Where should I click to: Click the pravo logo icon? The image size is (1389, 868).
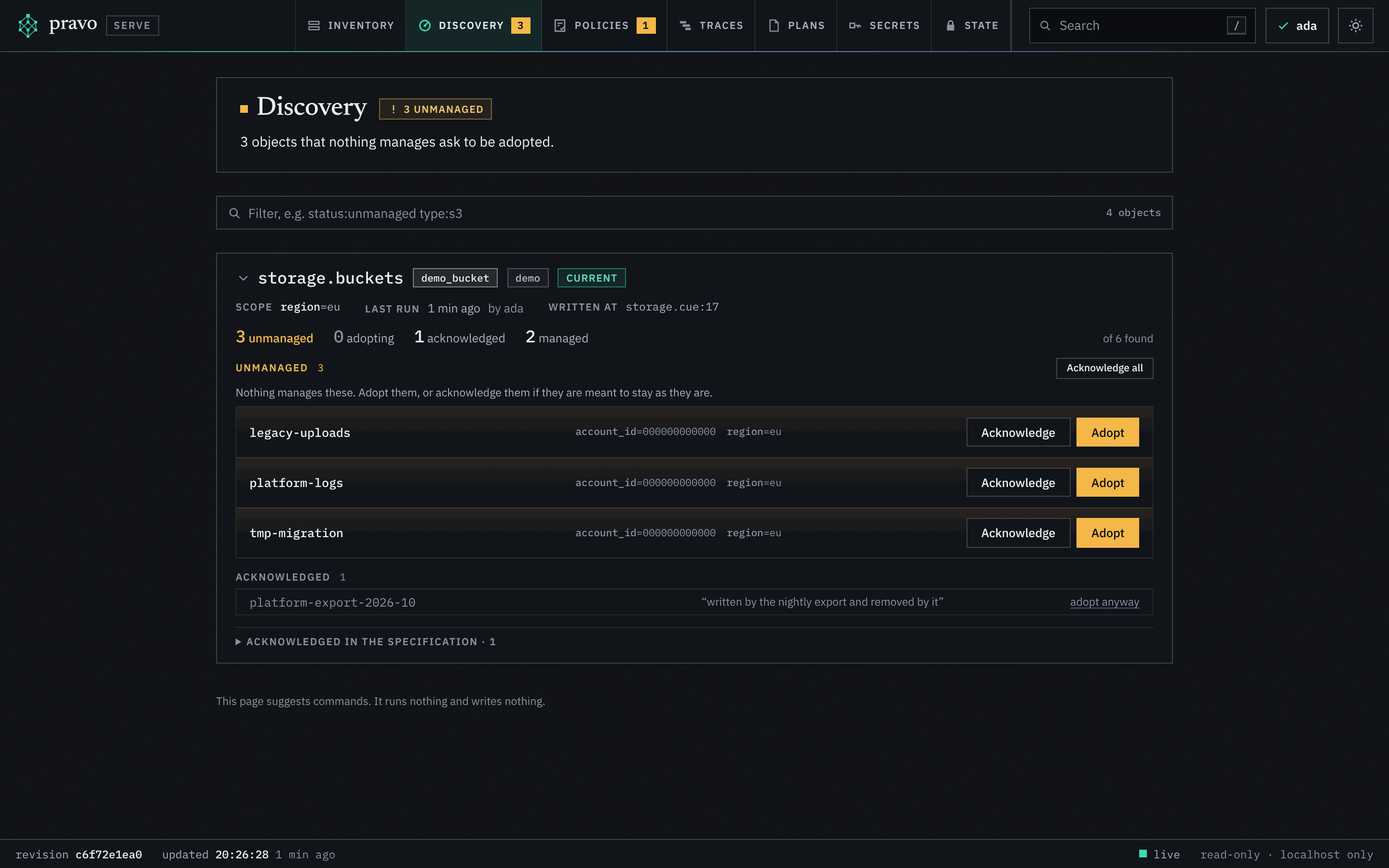(27, 25)
